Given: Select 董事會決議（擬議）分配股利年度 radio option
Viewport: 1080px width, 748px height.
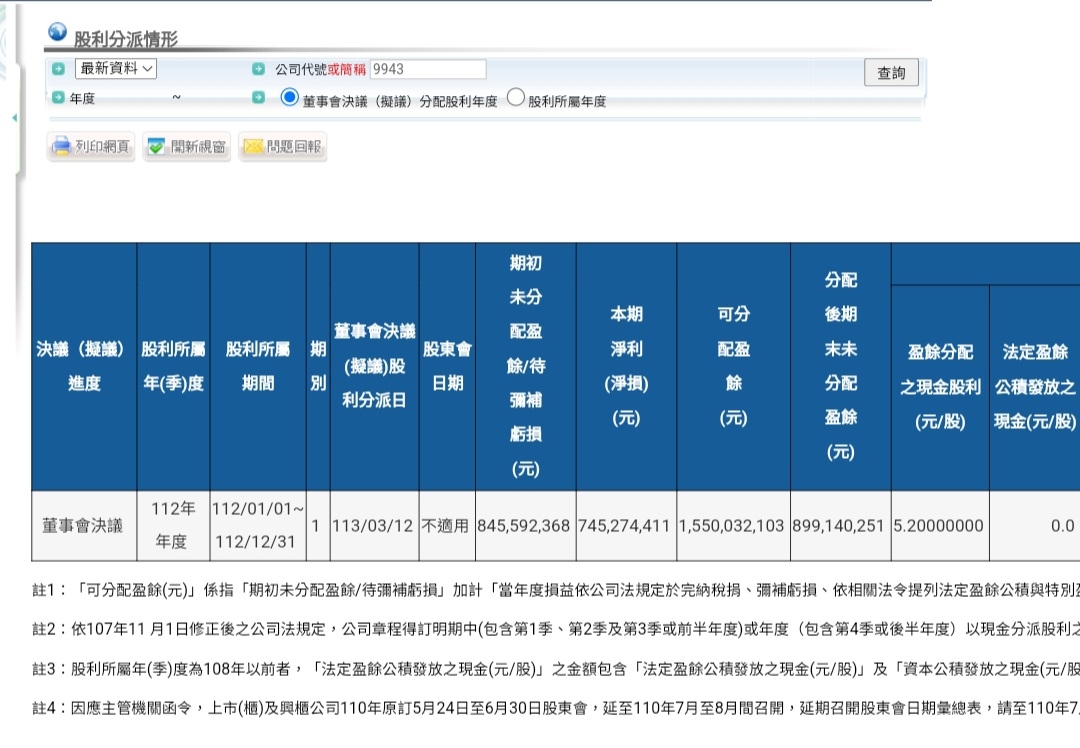Looking at the screenshot, I should [x=290, y=98].
